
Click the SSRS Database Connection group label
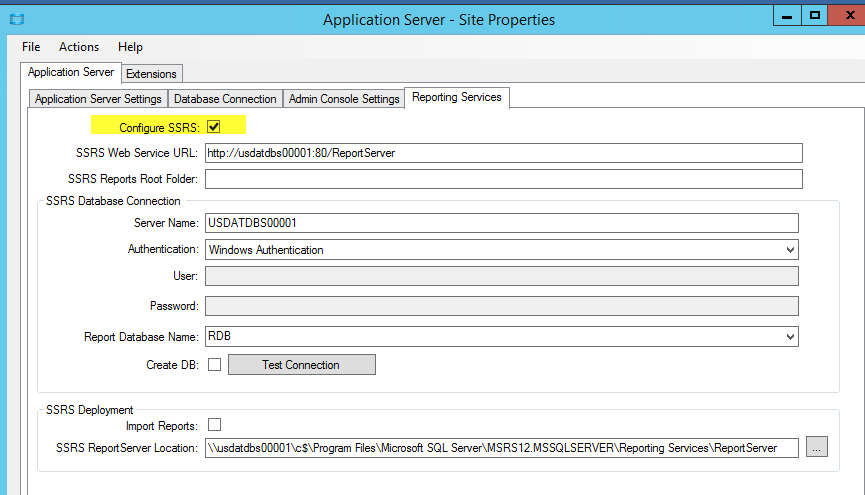[x=113, y=201]
